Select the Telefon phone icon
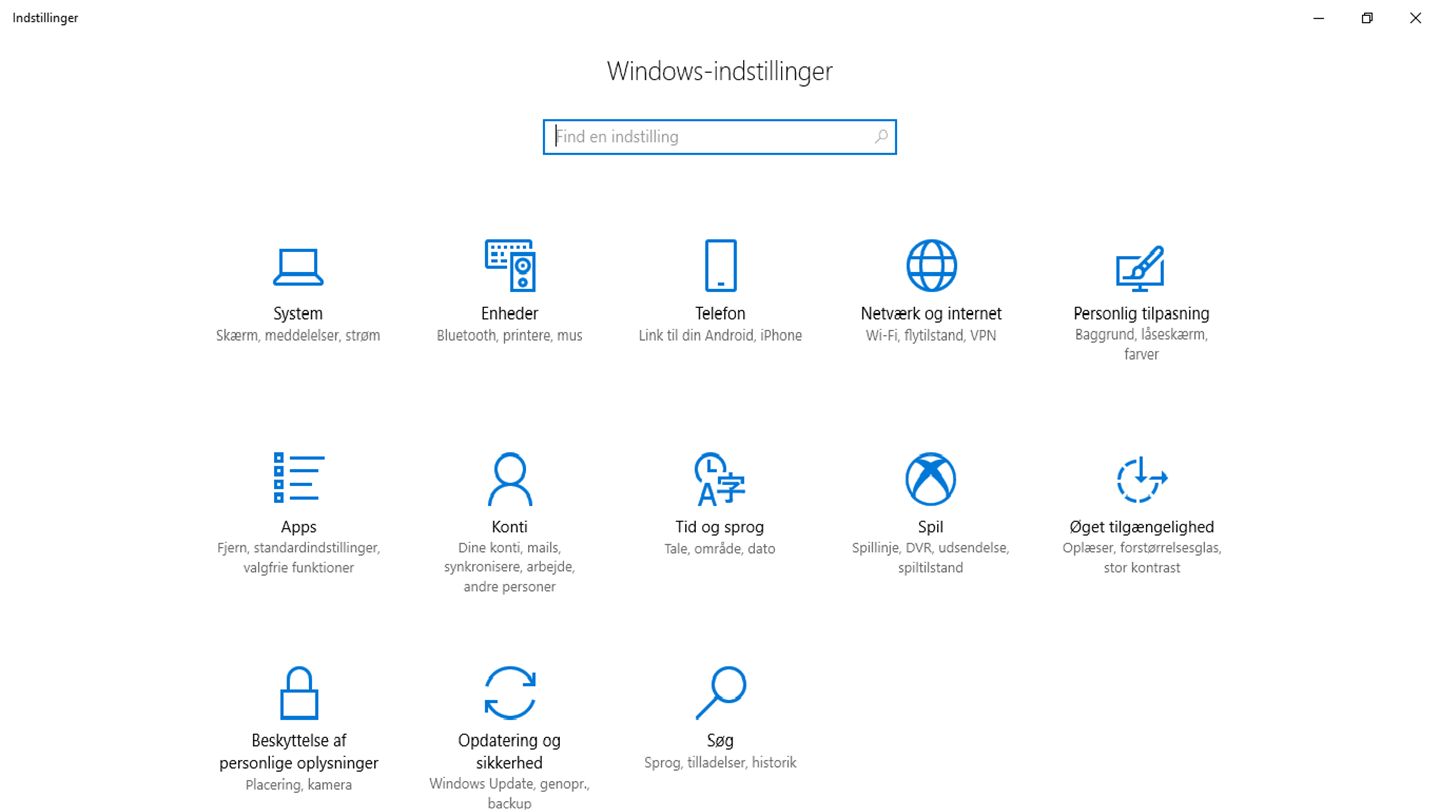 click(x=720, y=265)
